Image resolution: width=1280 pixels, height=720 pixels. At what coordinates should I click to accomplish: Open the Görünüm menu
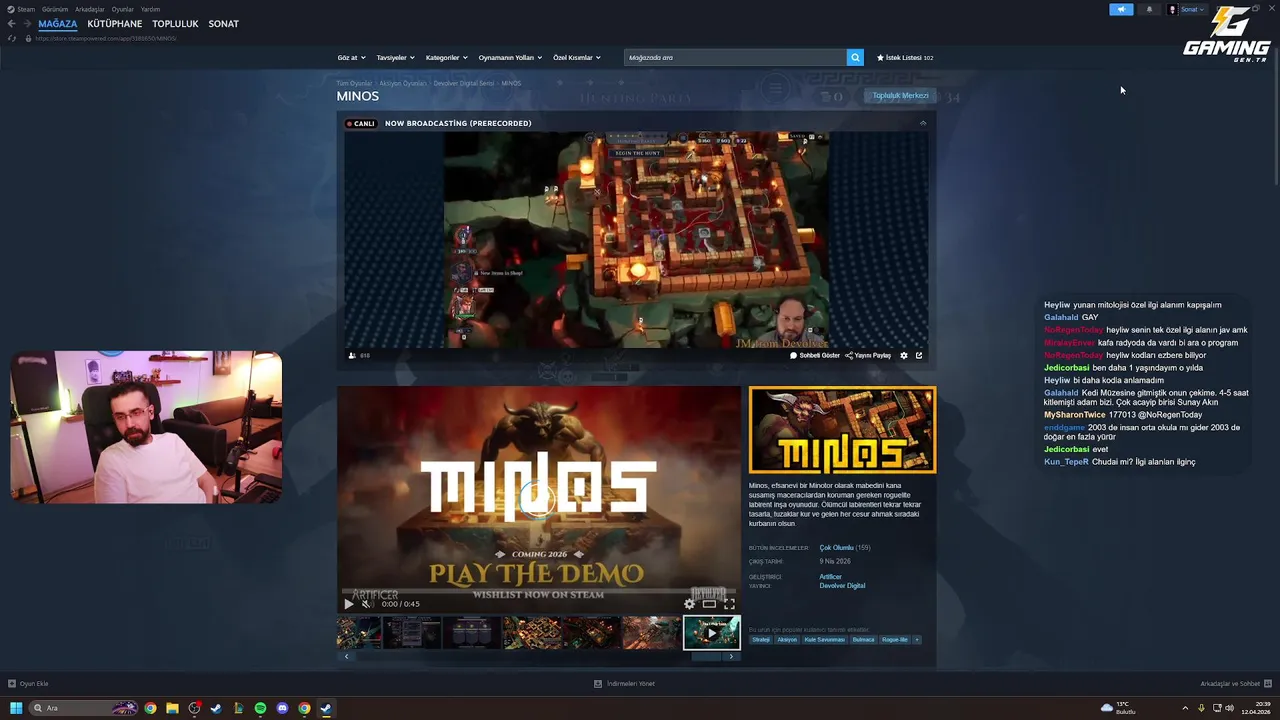[55, 9]
